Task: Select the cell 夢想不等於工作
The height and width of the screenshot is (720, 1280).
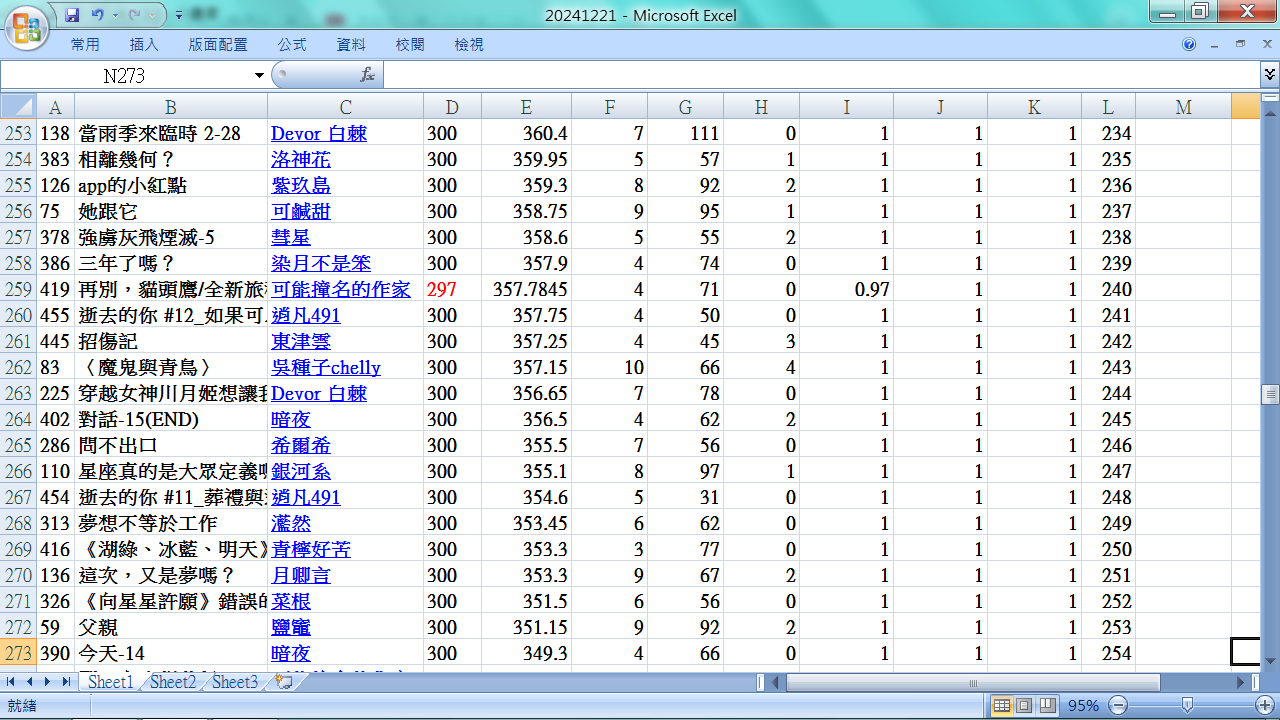Action: point(171,523)
